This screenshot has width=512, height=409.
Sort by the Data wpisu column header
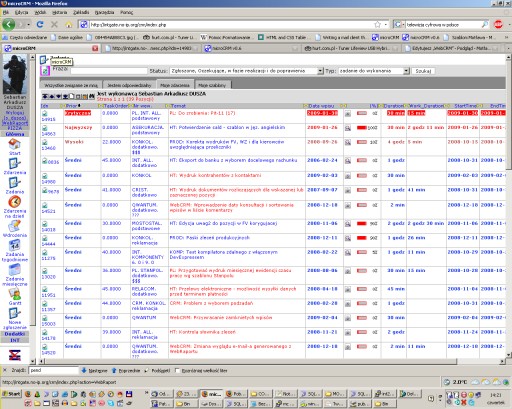321,106
